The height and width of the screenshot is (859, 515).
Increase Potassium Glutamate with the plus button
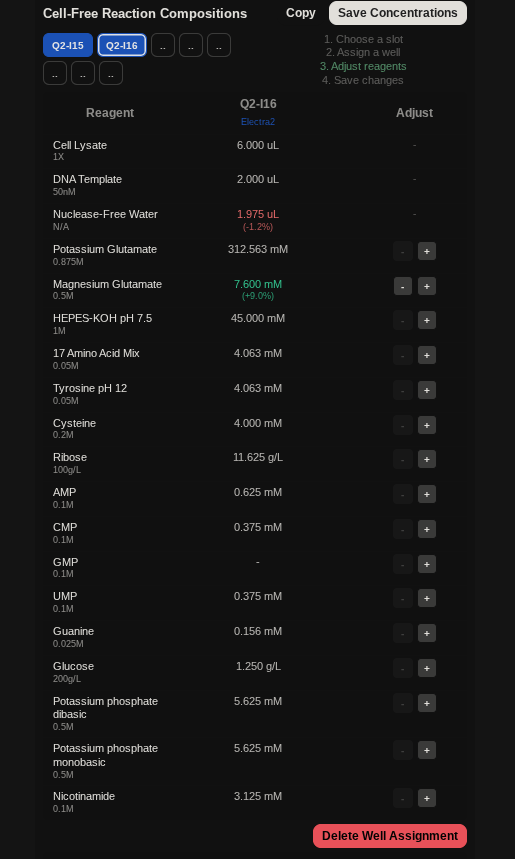click(x=427, y=251)
